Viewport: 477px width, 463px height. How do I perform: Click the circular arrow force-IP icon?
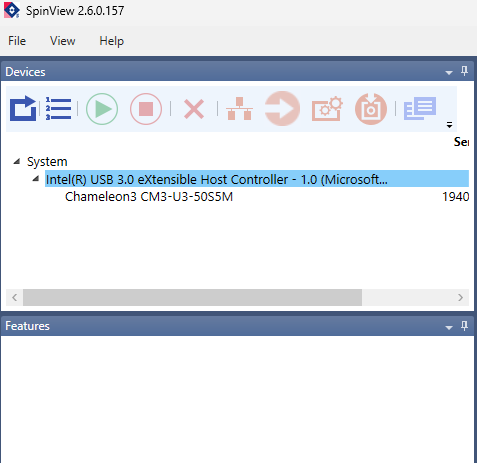click(x=282, y=109)
